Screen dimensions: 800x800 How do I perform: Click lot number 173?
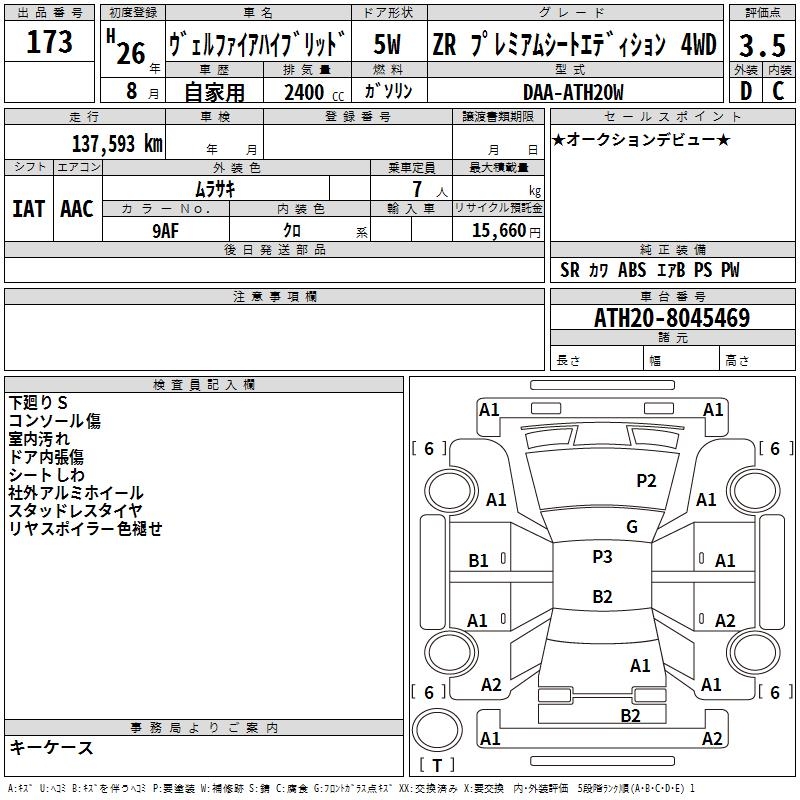(49, 41)
